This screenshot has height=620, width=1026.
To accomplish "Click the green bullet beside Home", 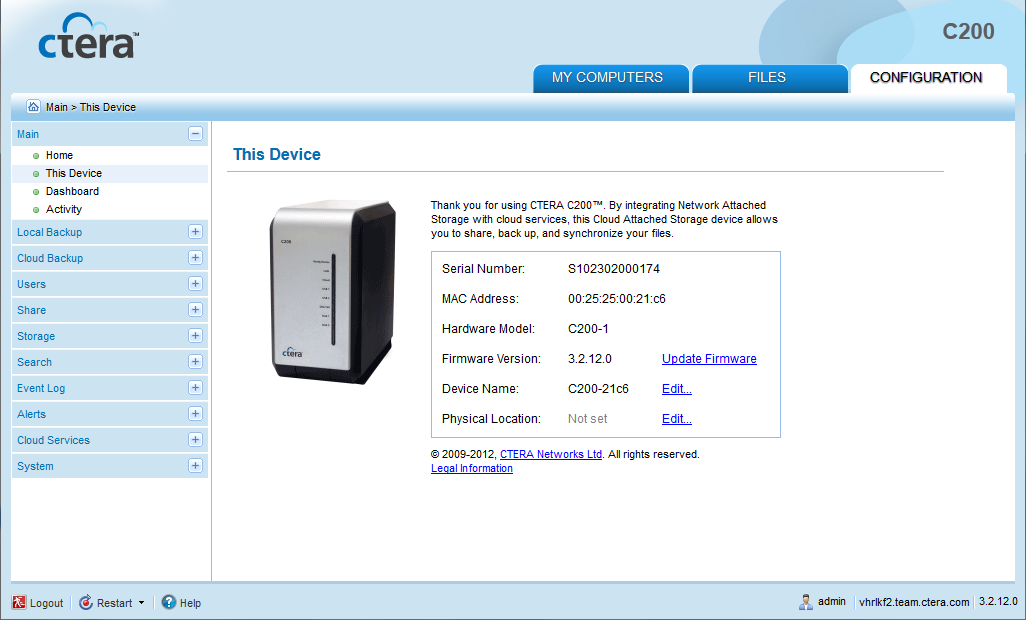I will tap(36, 156).
